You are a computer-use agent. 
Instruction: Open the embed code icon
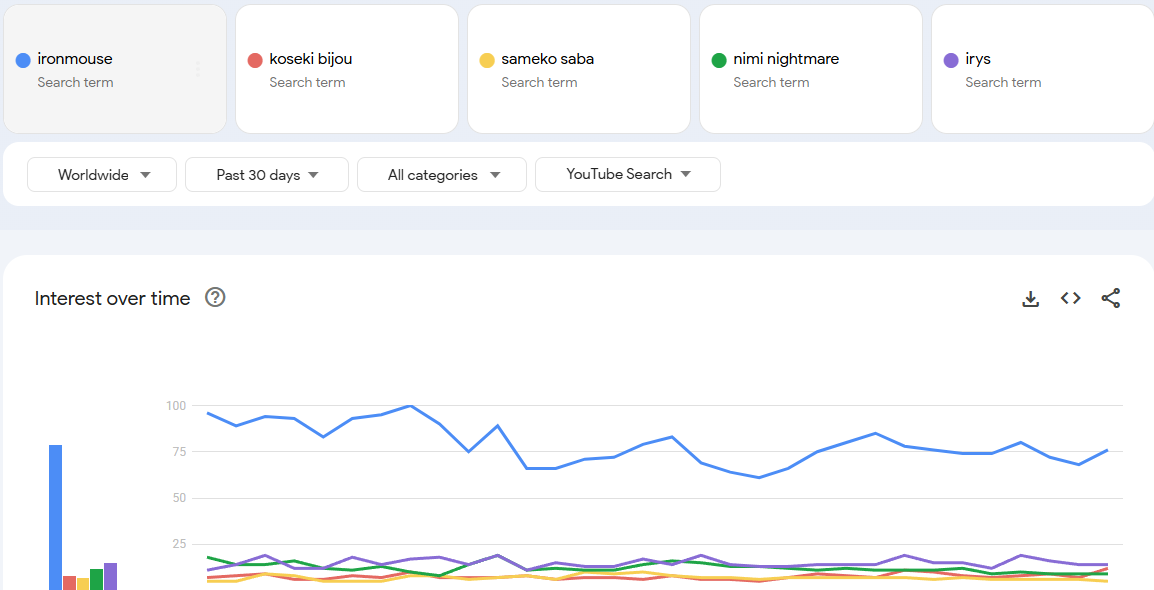click(1071, 298)
